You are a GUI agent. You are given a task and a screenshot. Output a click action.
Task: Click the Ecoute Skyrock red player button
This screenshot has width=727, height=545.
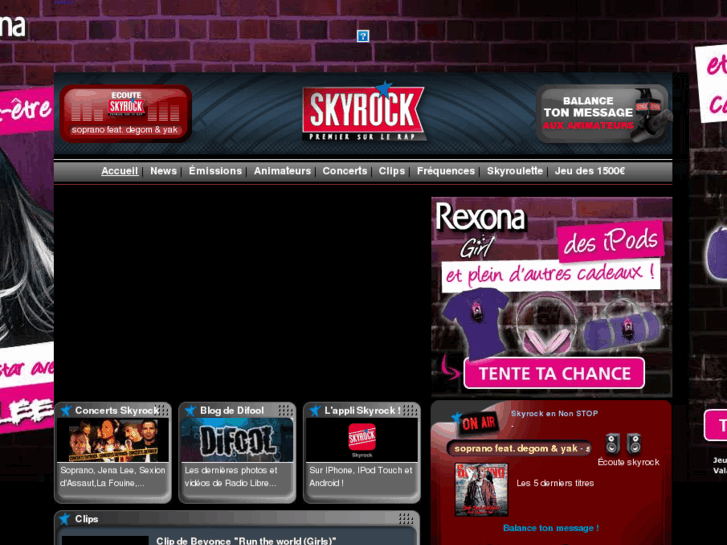pos(126,114)
